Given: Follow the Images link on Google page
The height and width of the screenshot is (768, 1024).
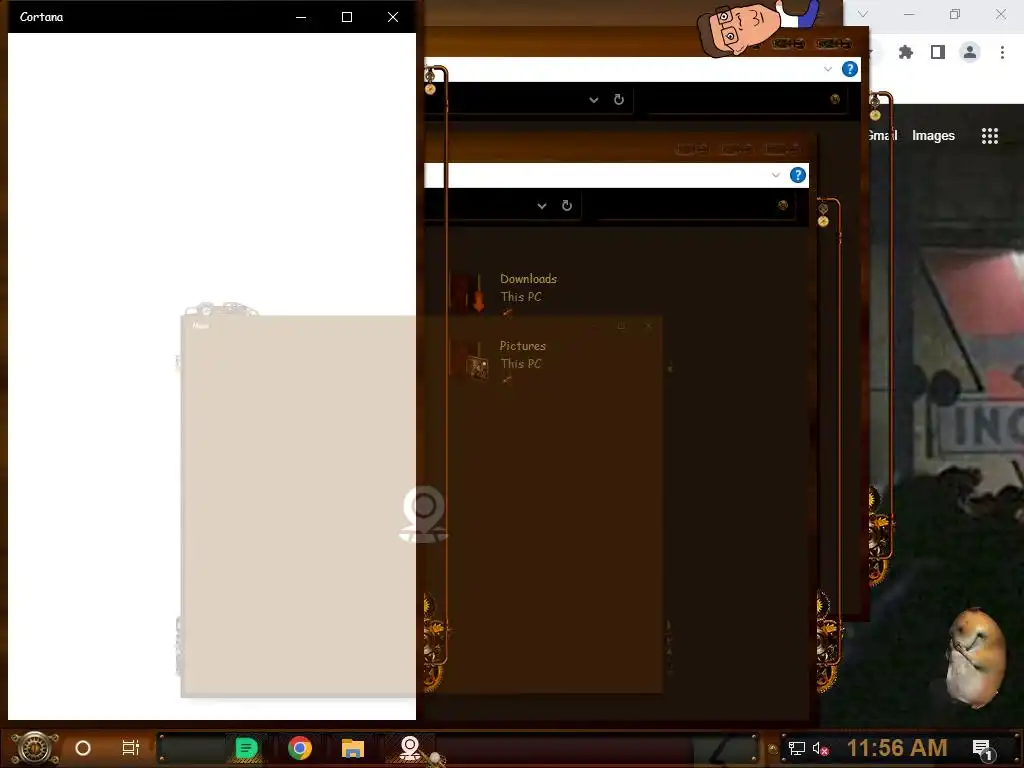Looking at the screenshot, I should tap(933, 135).
